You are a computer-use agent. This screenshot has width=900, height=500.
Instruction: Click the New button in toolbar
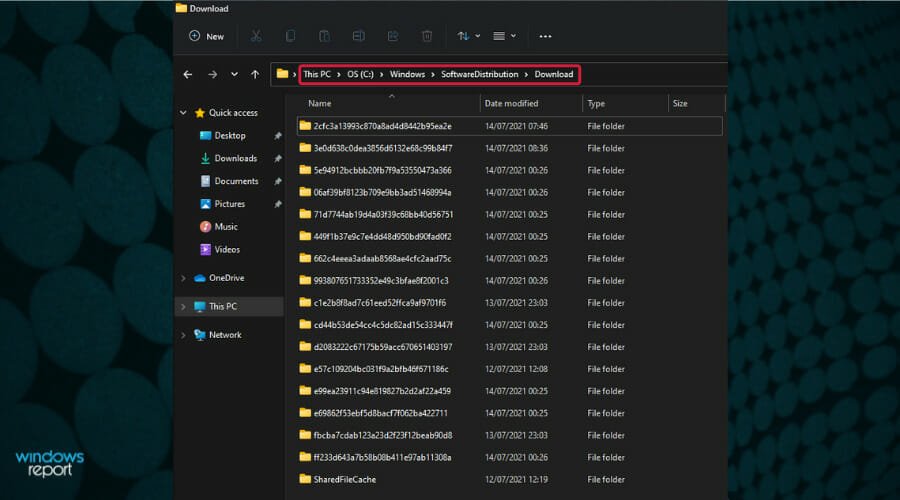tap(207, 36)
